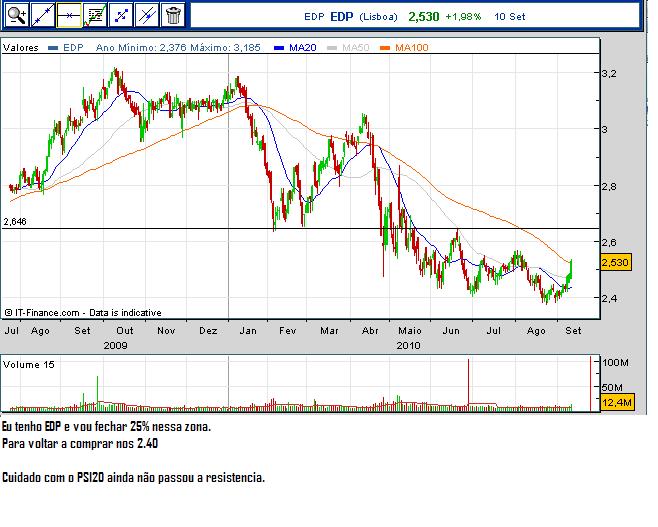The width and height of the screenshot is (658, 527).
Task: Click the EDP blue legend swatch
Action: click(x=53, y=48)
